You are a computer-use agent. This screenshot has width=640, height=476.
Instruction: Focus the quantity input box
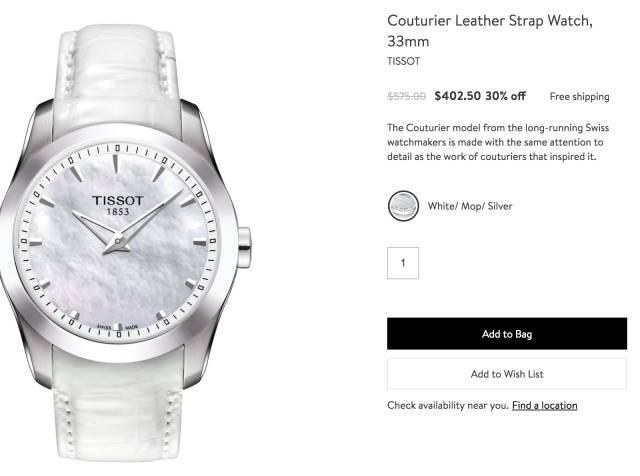[x=403, y=263]
